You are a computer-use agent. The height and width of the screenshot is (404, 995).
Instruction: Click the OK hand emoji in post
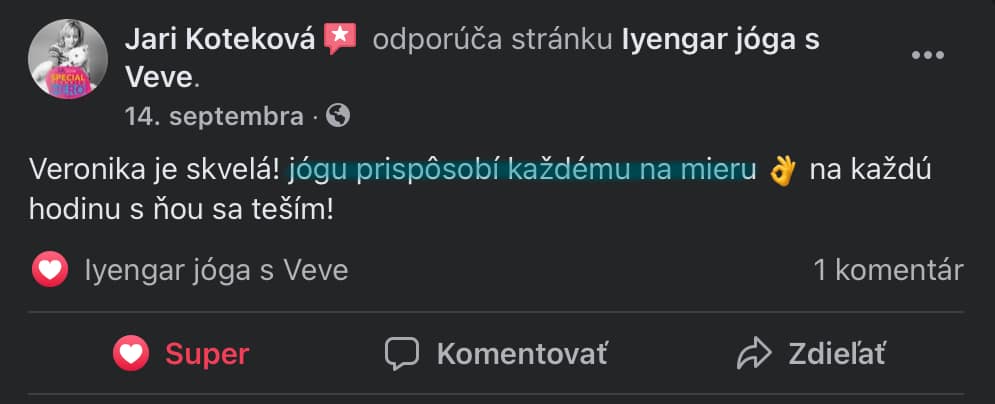pyautogui.click(x=782, y=171)
